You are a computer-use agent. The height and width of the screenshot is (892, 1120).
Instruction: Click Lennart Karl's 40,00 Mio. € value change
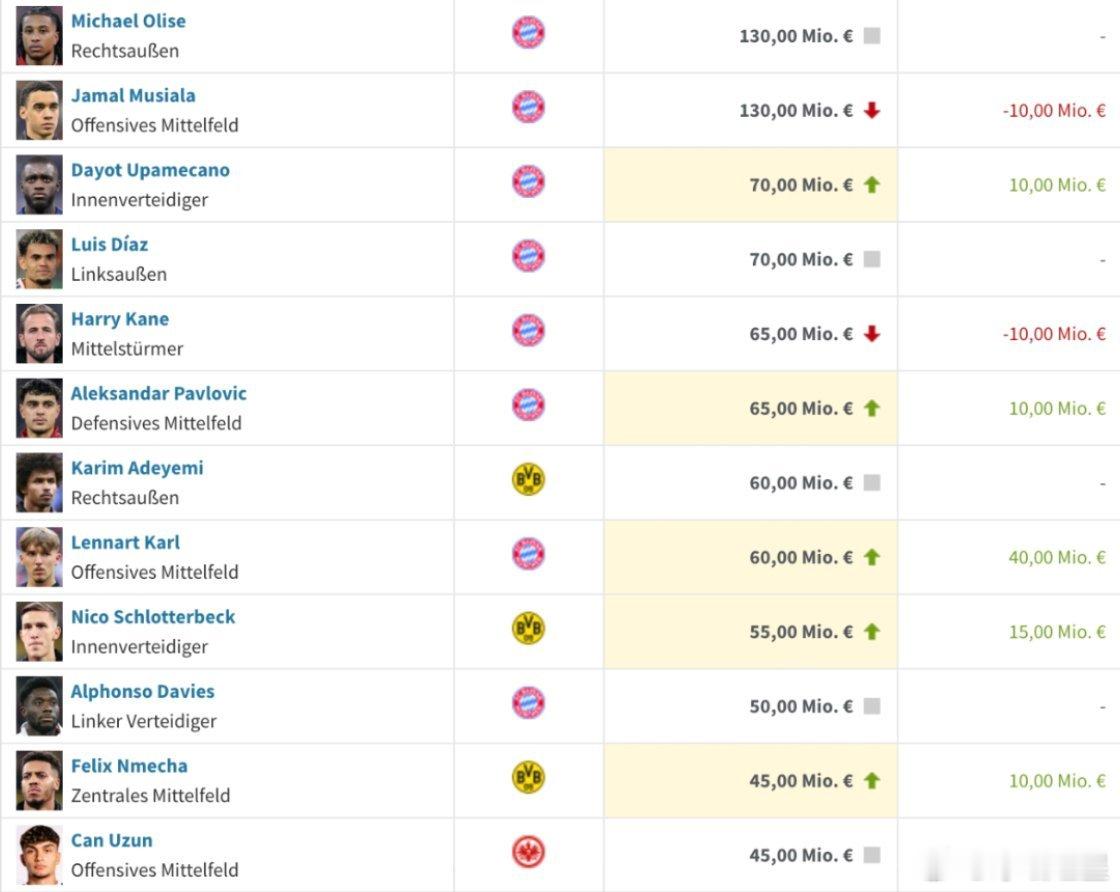1057,557
